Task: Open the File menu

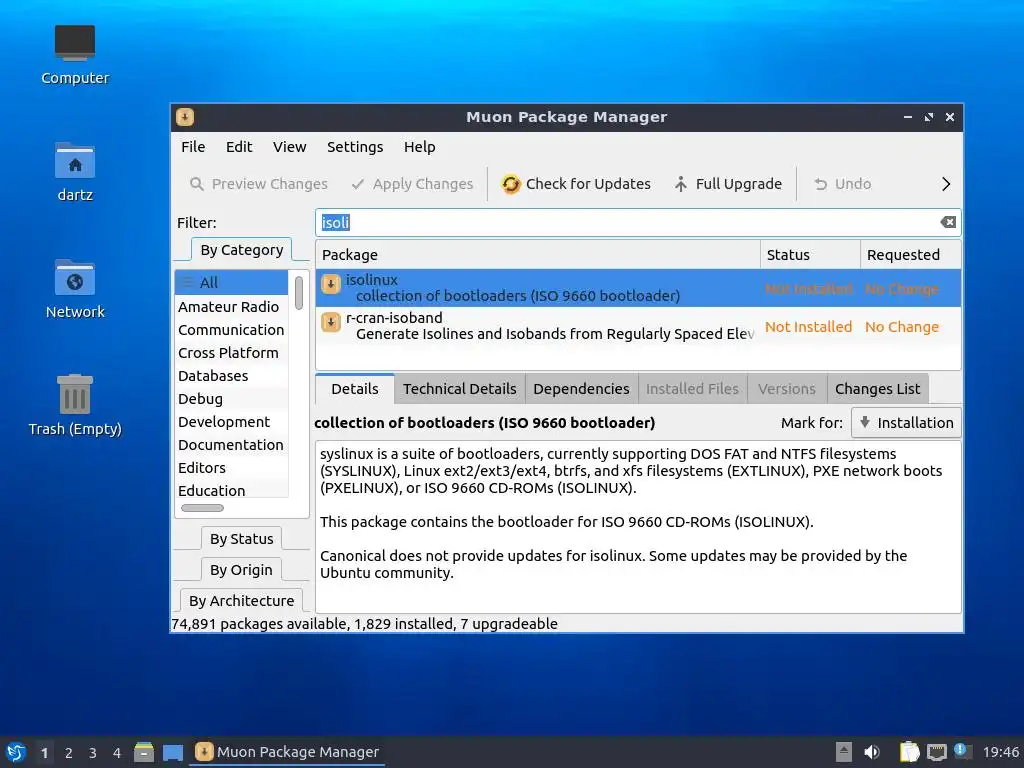Action: pyautogui.click(x=193, y=147)
